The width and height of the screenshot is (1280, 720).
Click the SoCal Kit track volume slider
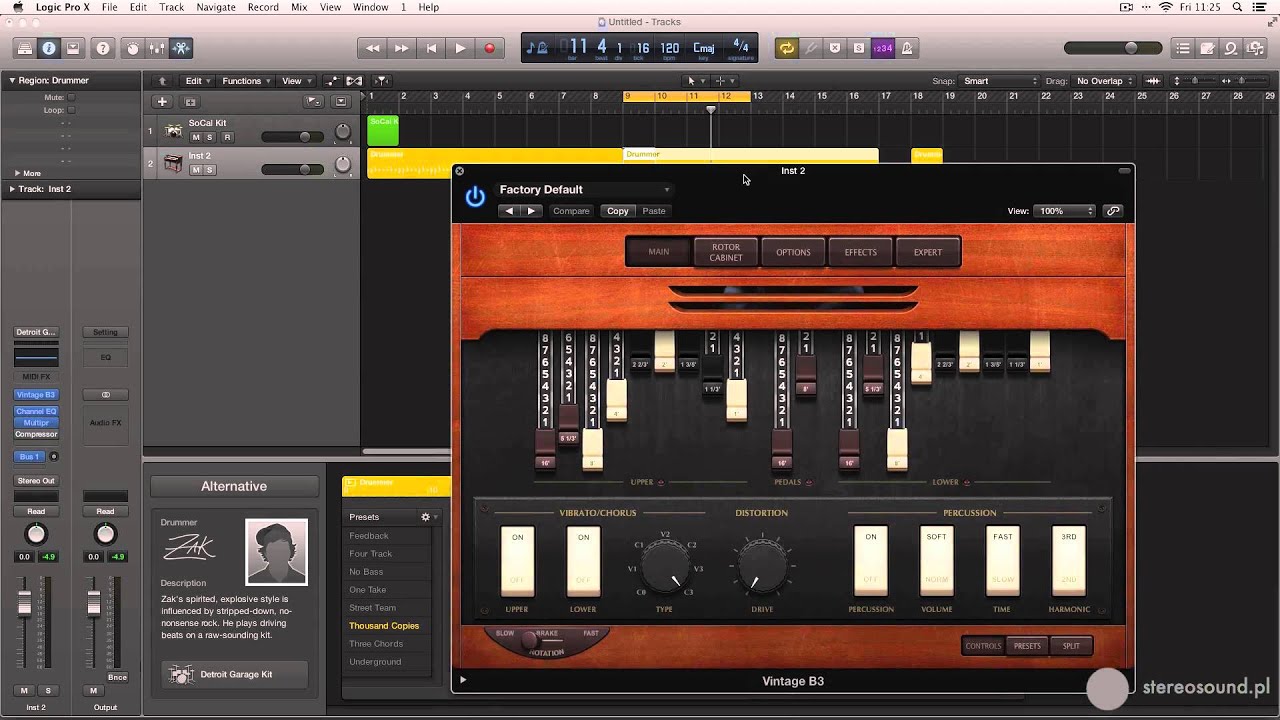292,137
